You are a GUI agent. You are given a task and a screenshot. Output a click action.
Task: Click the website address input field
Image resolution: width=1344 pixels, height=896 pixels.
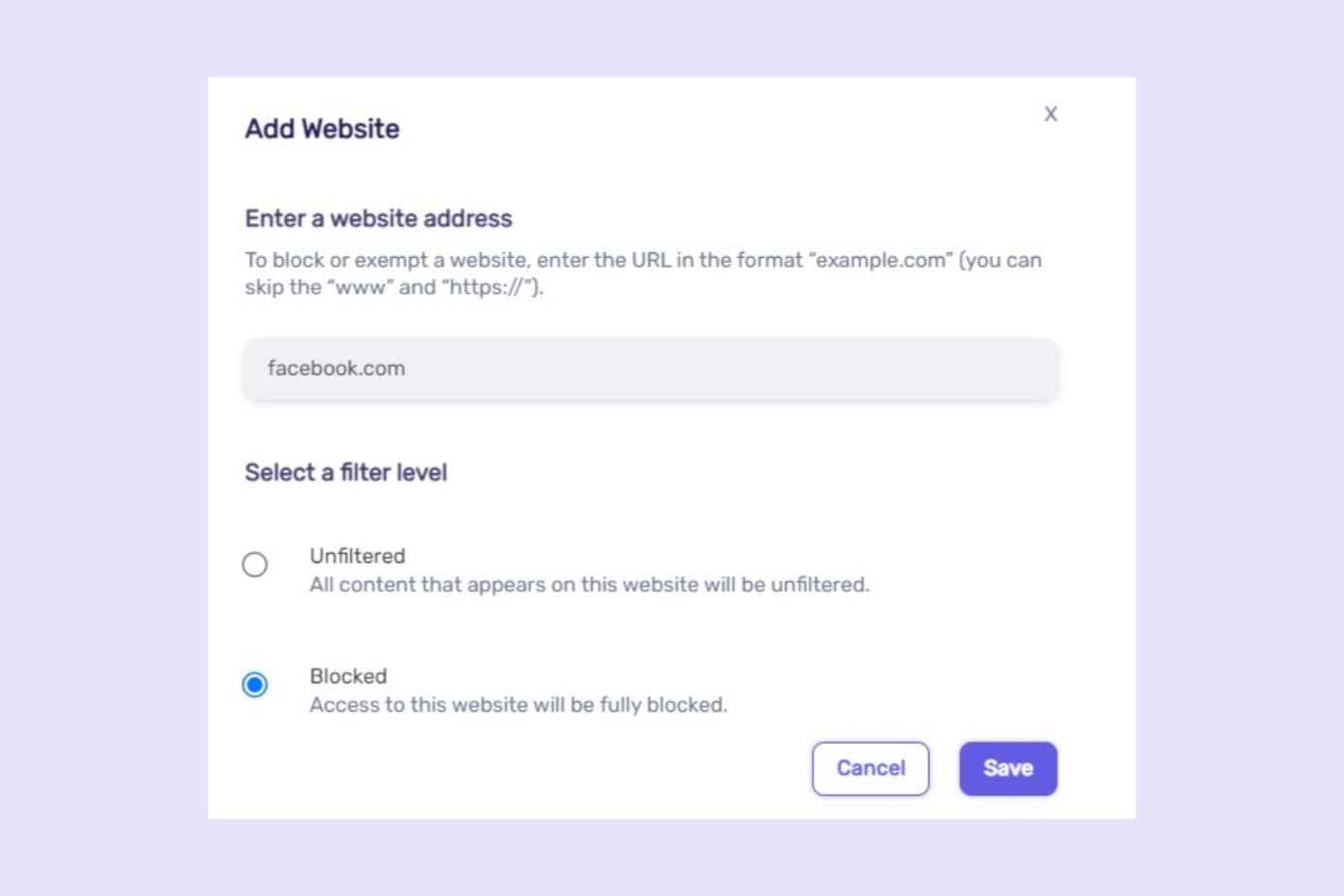(650, 368)
